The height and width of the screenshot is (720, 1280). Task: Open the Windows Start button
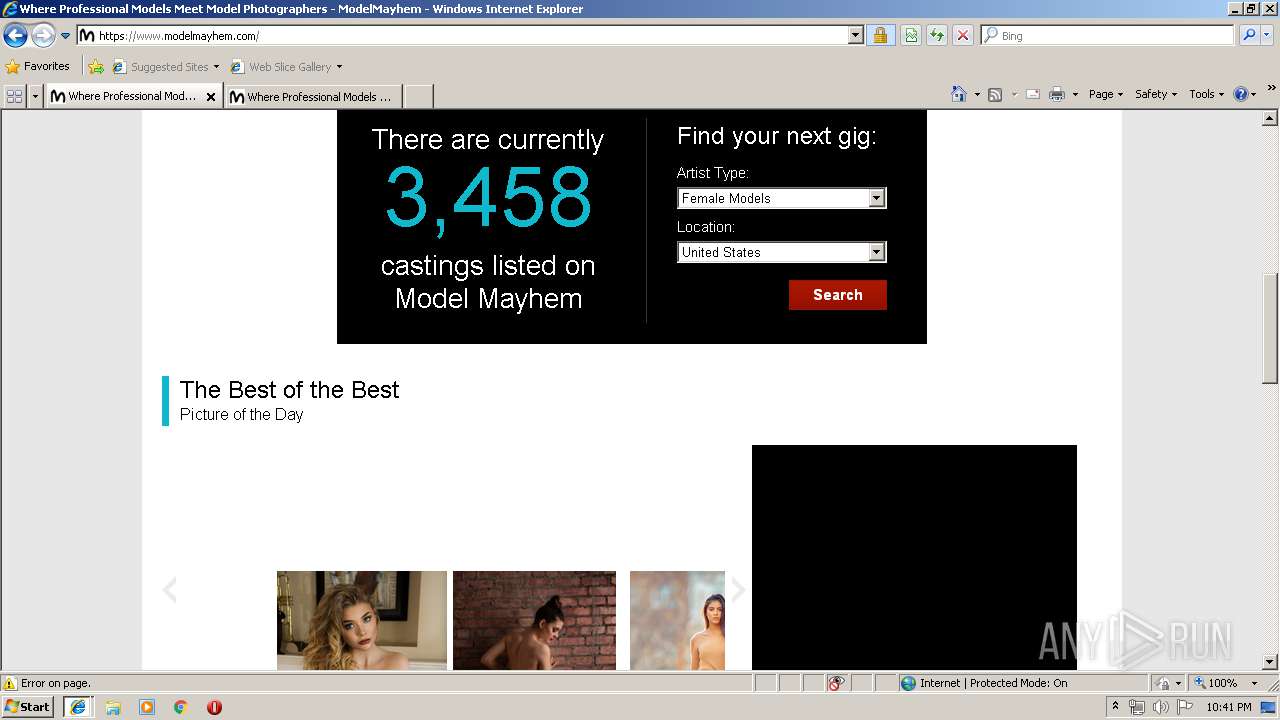(28, 707)
